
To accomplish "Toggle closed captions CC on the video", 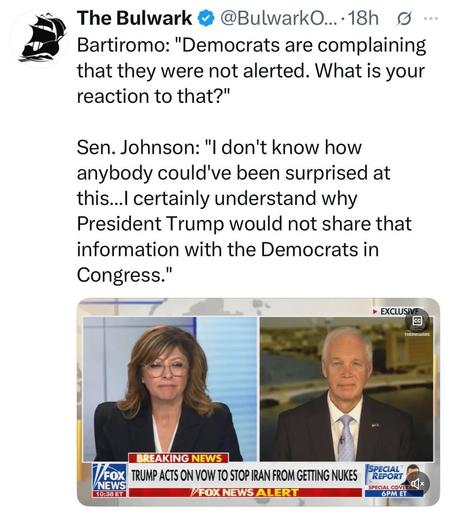I will point(417,321).
